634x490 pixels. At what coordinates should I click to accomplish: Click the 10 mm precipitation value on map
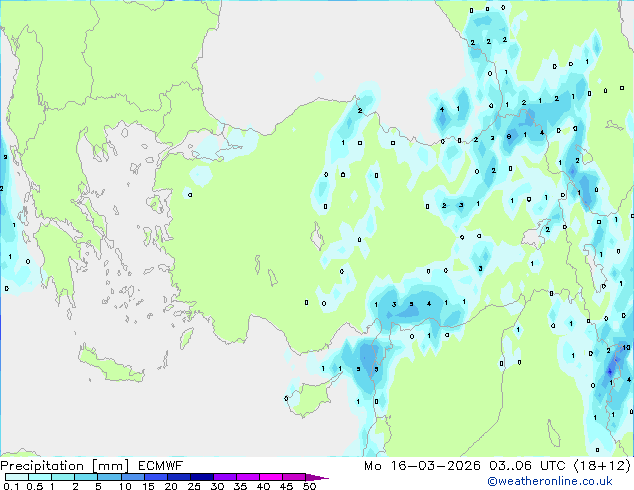pyautogui.click(x=625, y=347)
